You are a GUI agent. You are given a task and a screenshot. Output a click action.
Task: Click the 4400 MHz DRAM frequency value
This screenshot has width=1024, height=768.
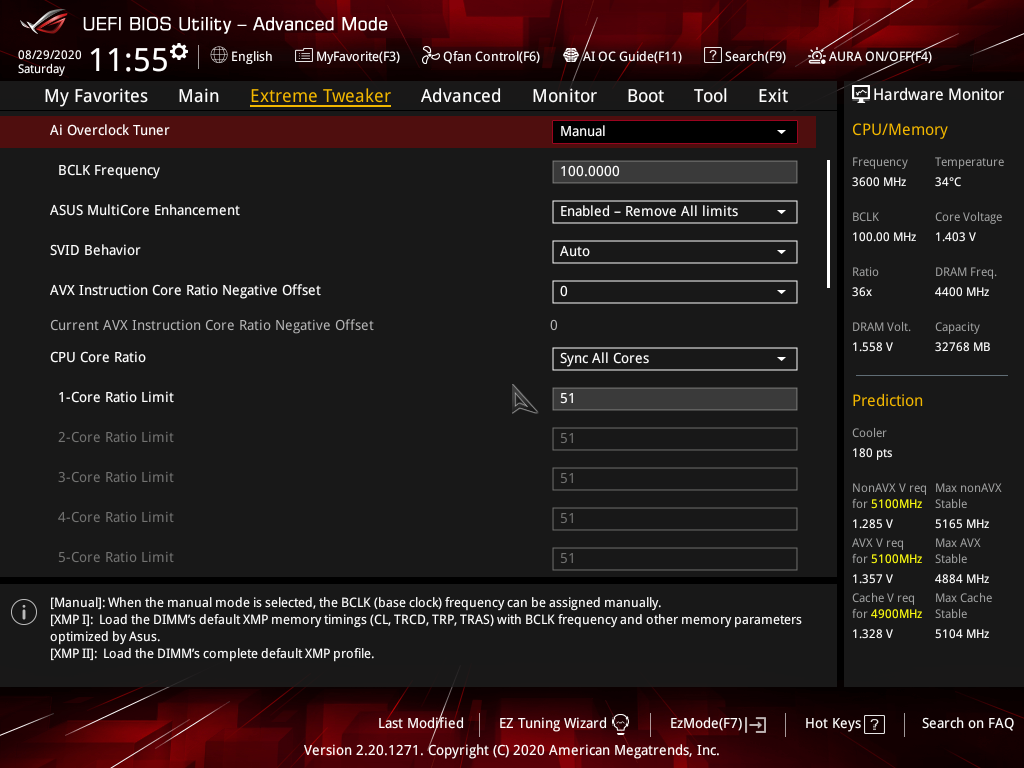(x=961, y=292)
